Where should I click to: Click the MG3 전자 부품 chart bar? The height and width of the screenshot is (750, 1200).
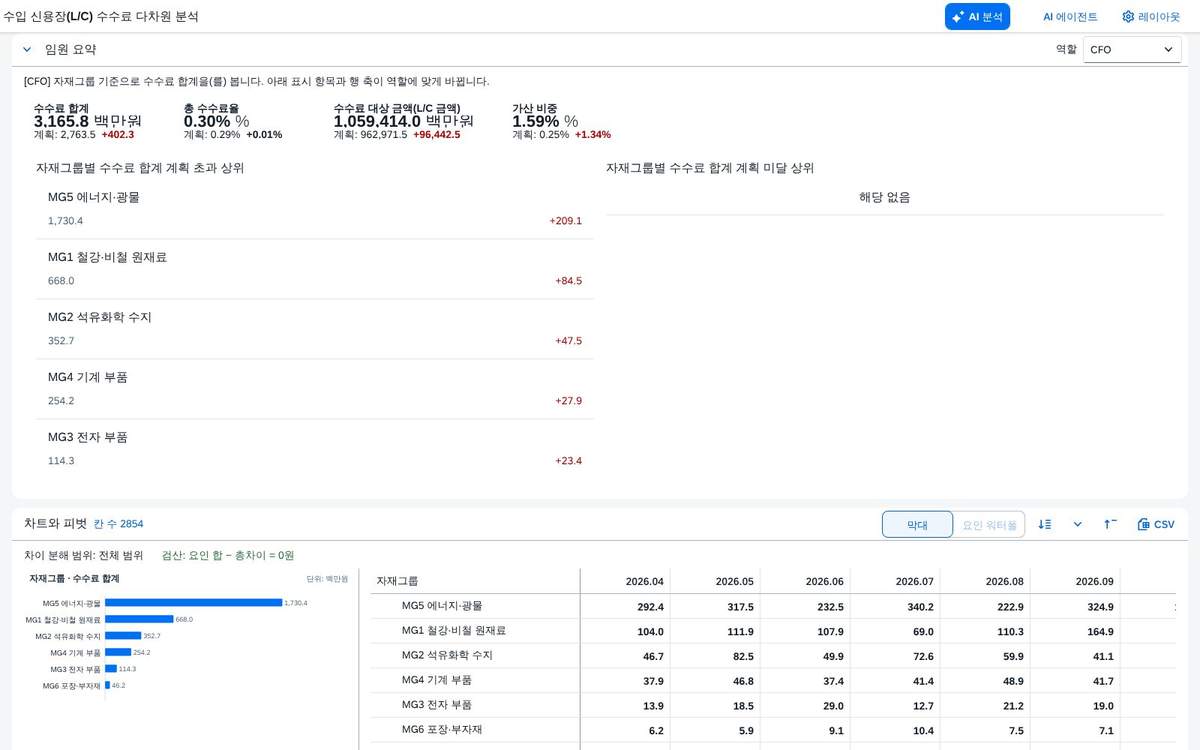[111, 669]
